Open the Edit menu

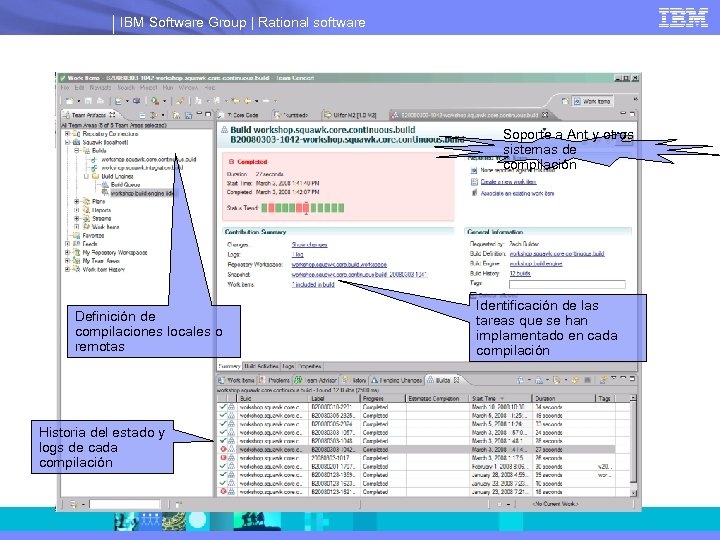point(79,87)
